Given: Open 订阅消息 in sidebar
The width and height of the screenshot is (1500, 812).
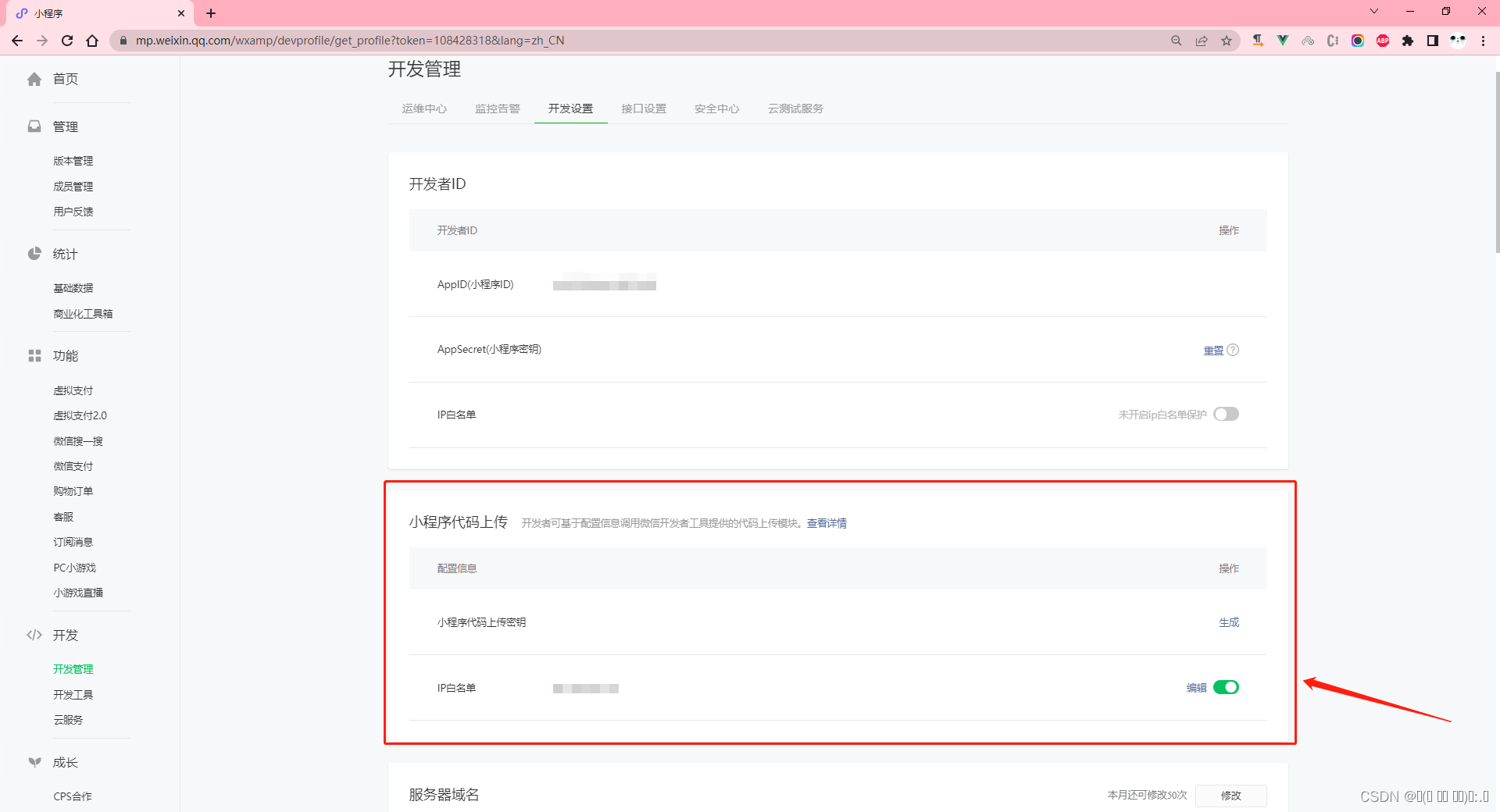Looking at the screenshot, I should tap(73, 542).
